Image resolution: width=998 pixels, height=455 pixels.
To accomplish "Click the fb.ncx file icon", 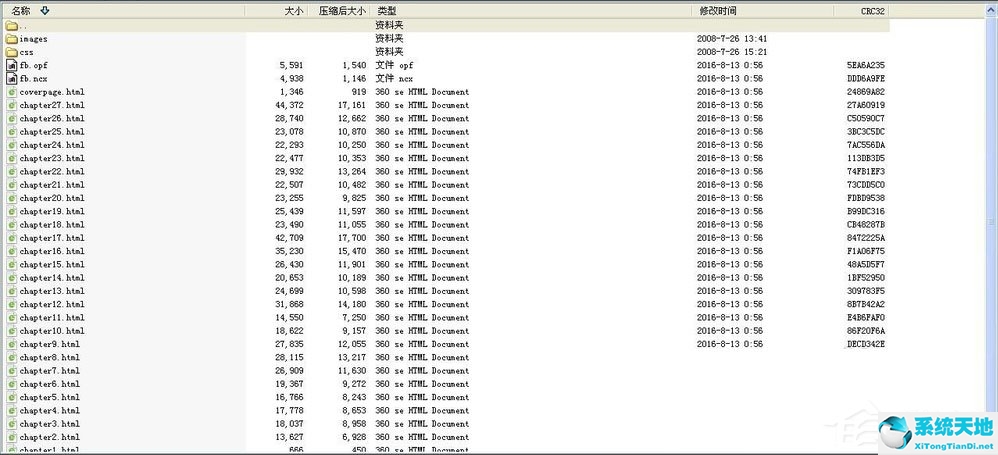I will click(x=11, y=79).
